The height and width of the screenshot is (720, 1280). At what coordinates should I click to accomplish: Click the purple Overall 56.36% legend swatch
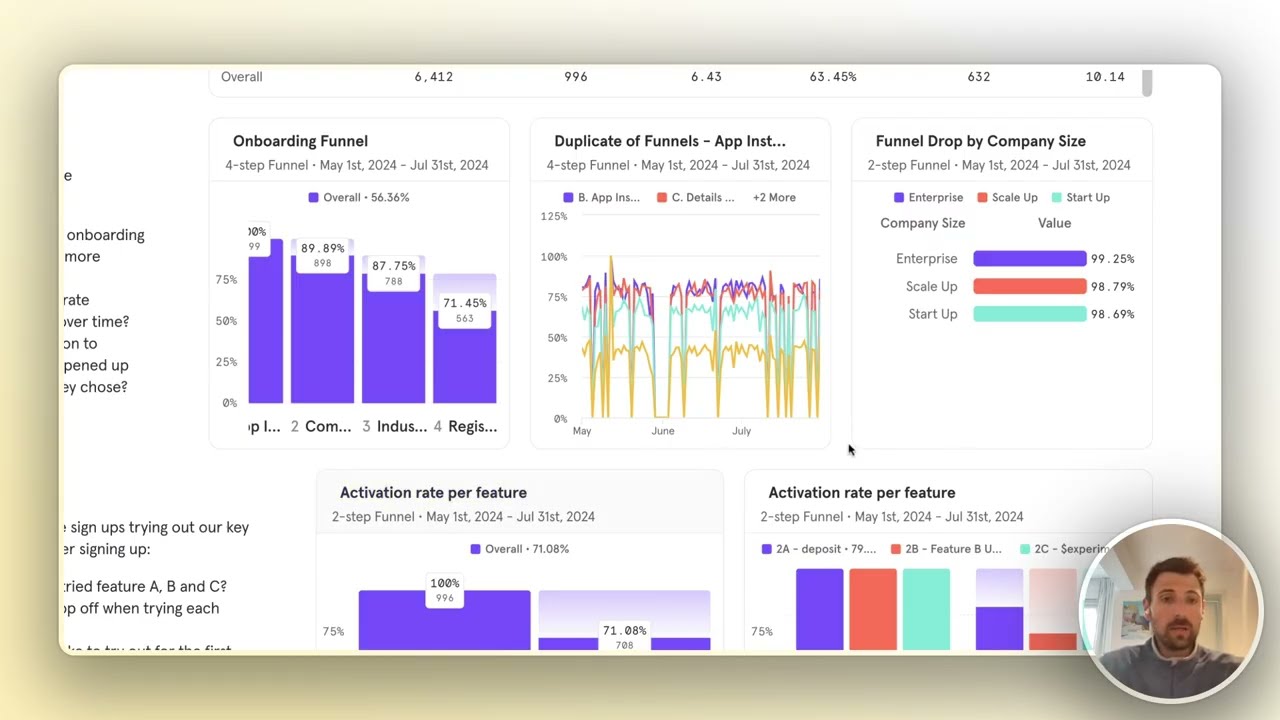(313, 197)
